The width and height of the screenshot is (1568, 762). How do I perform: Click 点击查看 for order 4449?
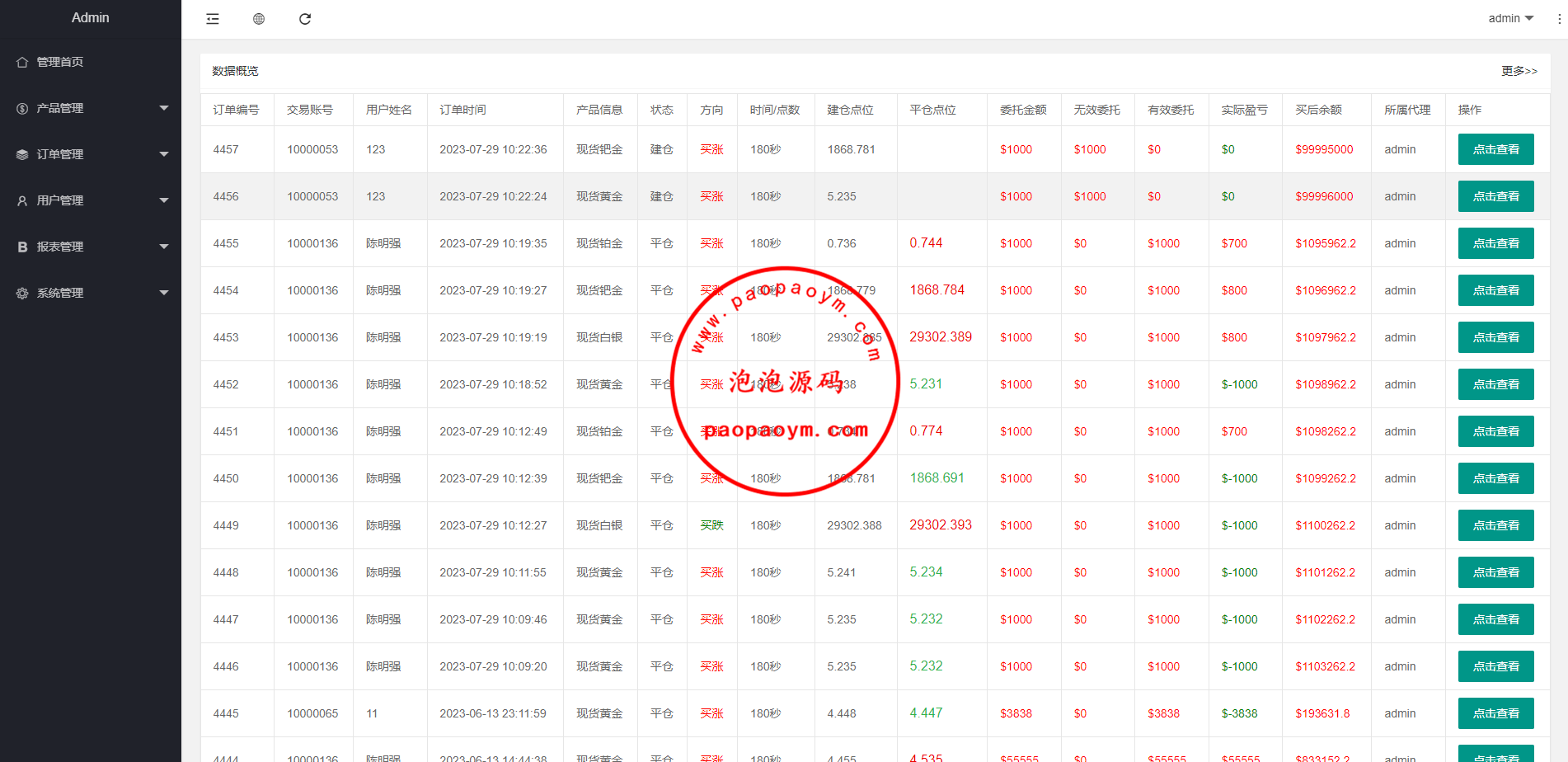pyautogui.click(x=1495, y=525)
